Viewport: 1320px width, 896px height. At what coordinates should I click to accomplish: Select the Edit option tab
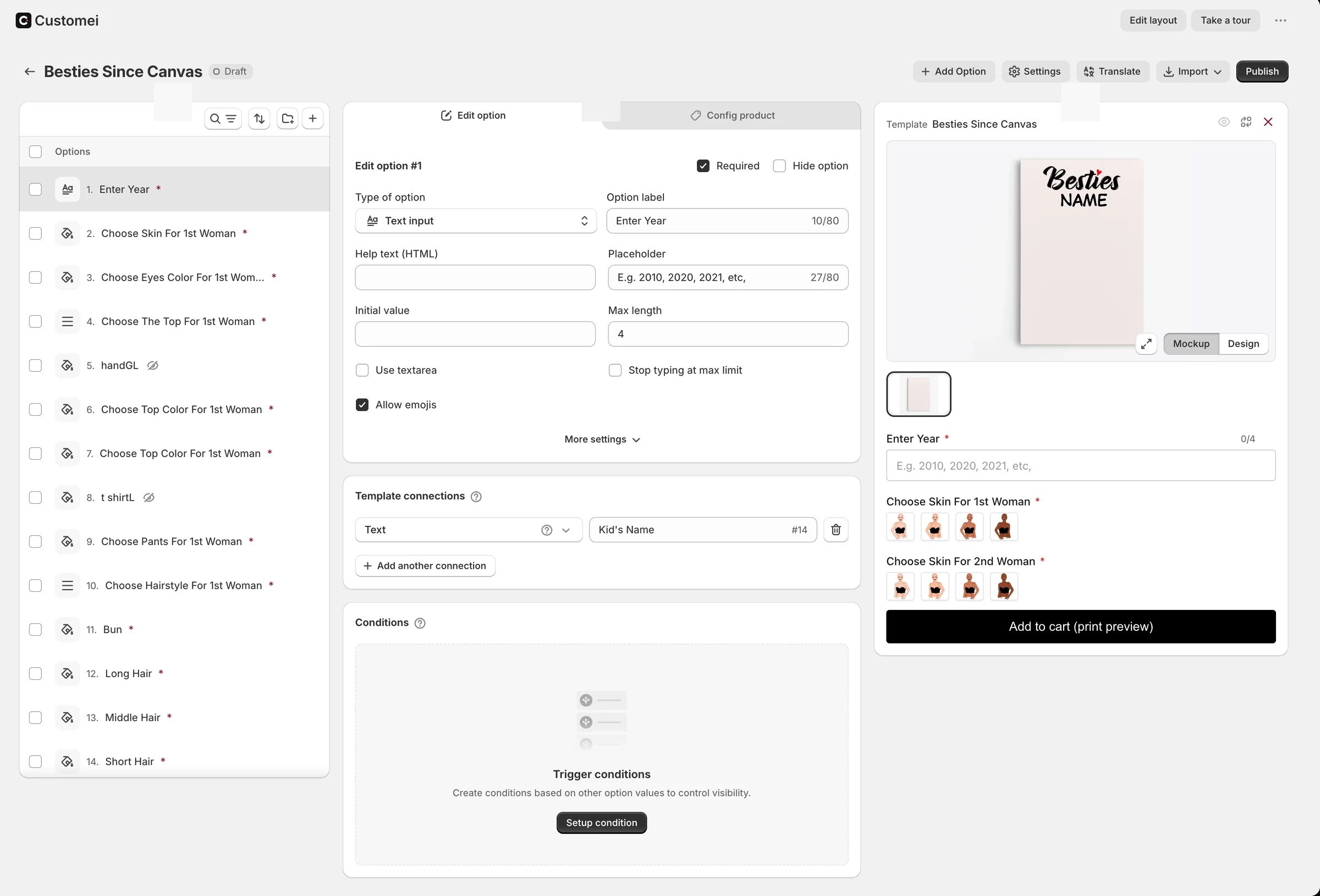coord(473,116)
